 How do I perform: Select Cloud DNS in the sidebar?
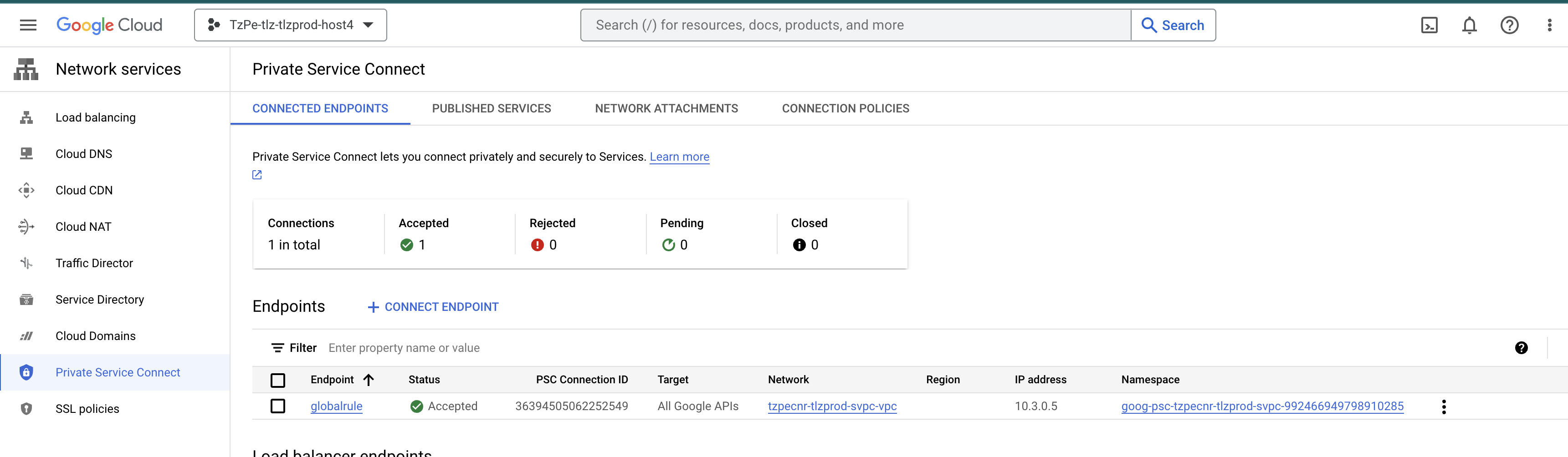(83, 153)
